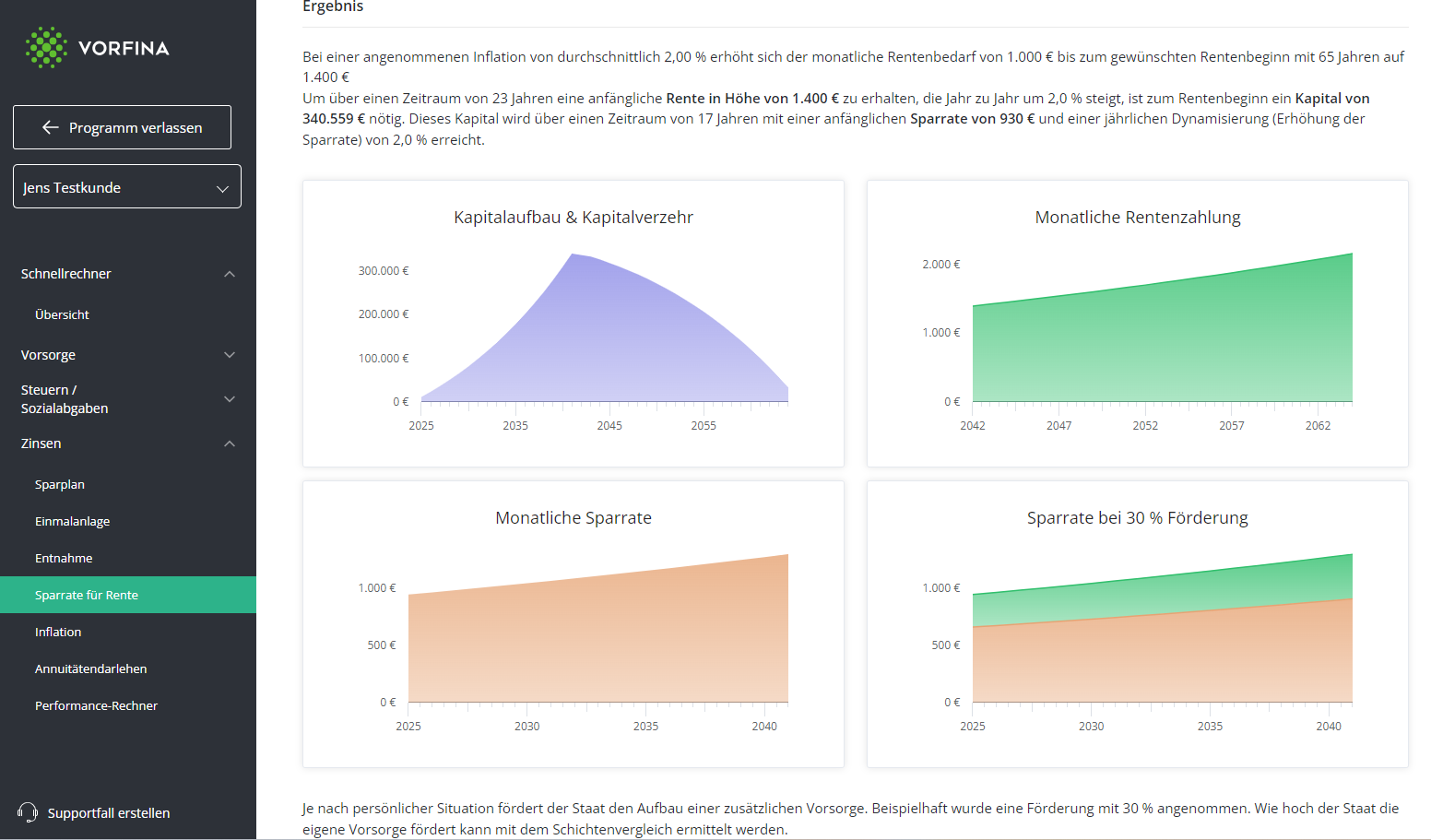Screen dimensions: 1431x840
Task: Open the Jens Testkunde customer dropdown
Action: [127, 186]
